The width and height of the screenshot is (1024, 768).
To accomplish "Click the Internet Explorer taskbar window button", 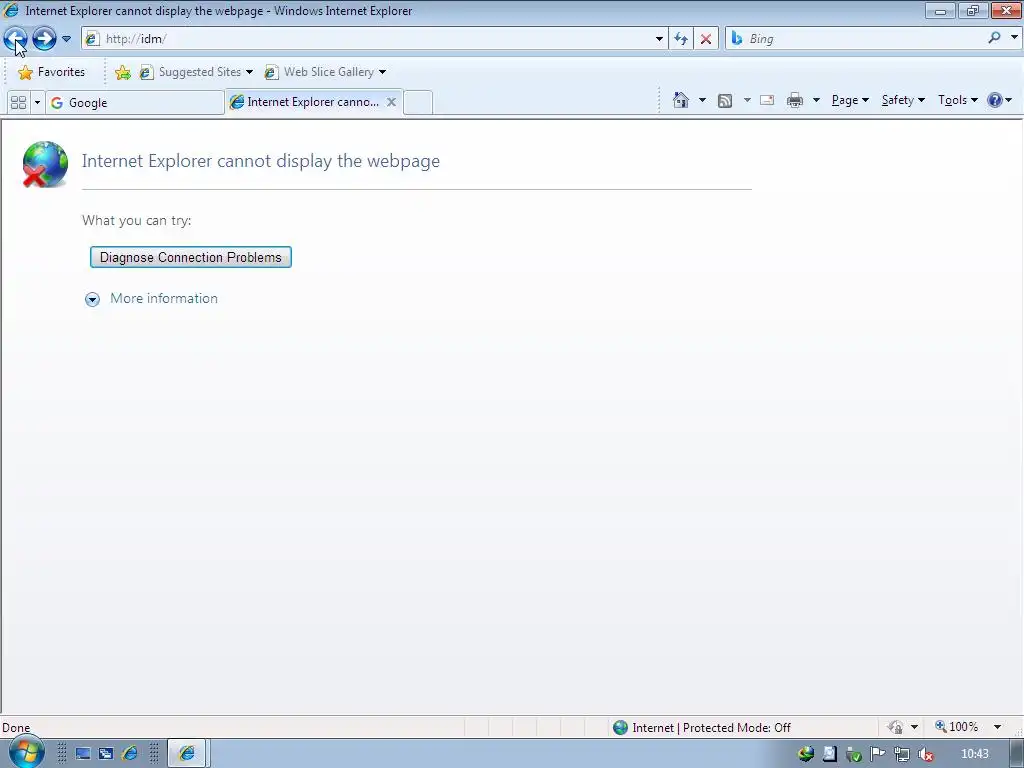I will (187, 754).
